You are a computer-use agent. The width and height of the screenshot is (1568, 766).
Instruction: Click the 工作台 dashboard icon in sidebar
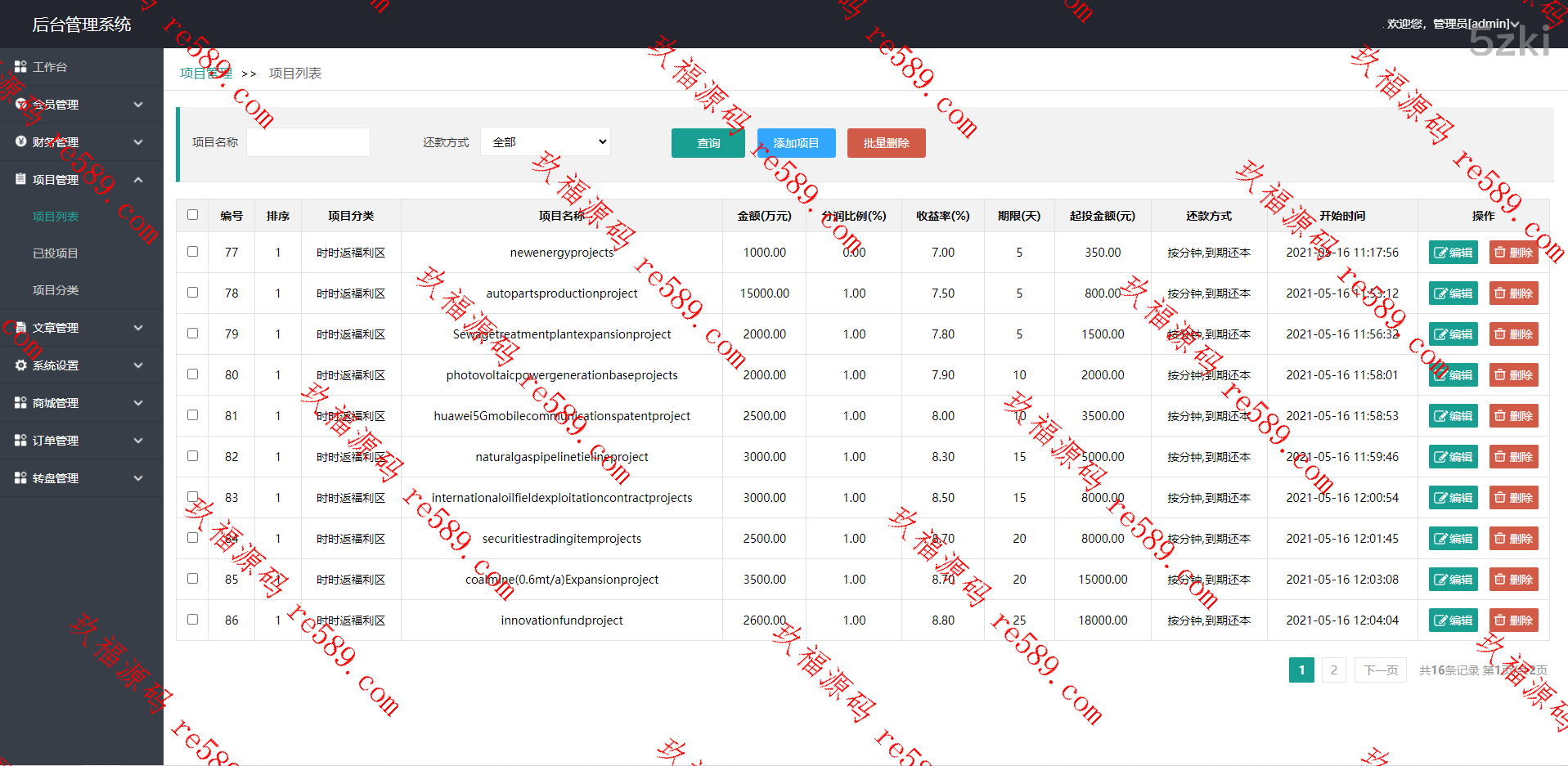[20, 67]
